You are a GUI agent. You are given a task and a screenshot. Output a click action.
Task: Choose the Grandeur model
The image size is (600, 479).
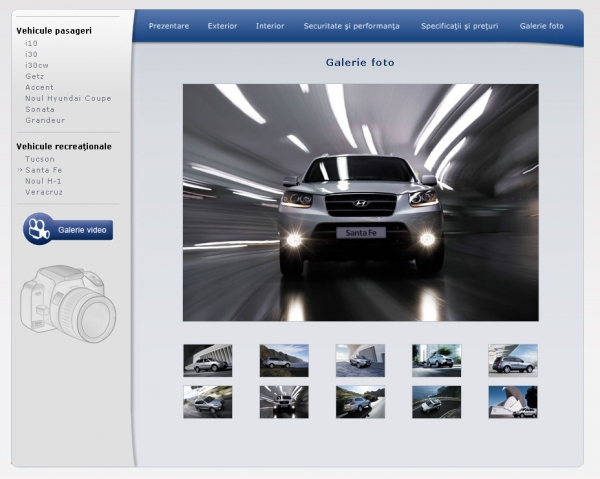(45, 120)
